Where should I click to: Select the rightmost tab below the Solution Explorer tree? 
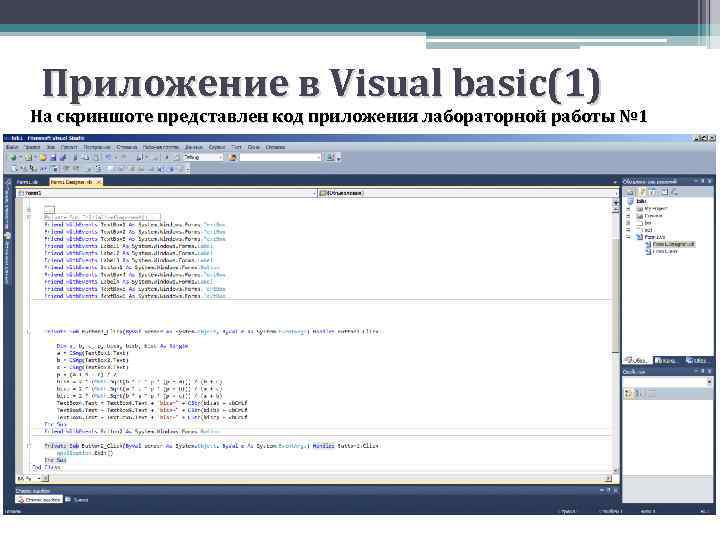point(696,360)
